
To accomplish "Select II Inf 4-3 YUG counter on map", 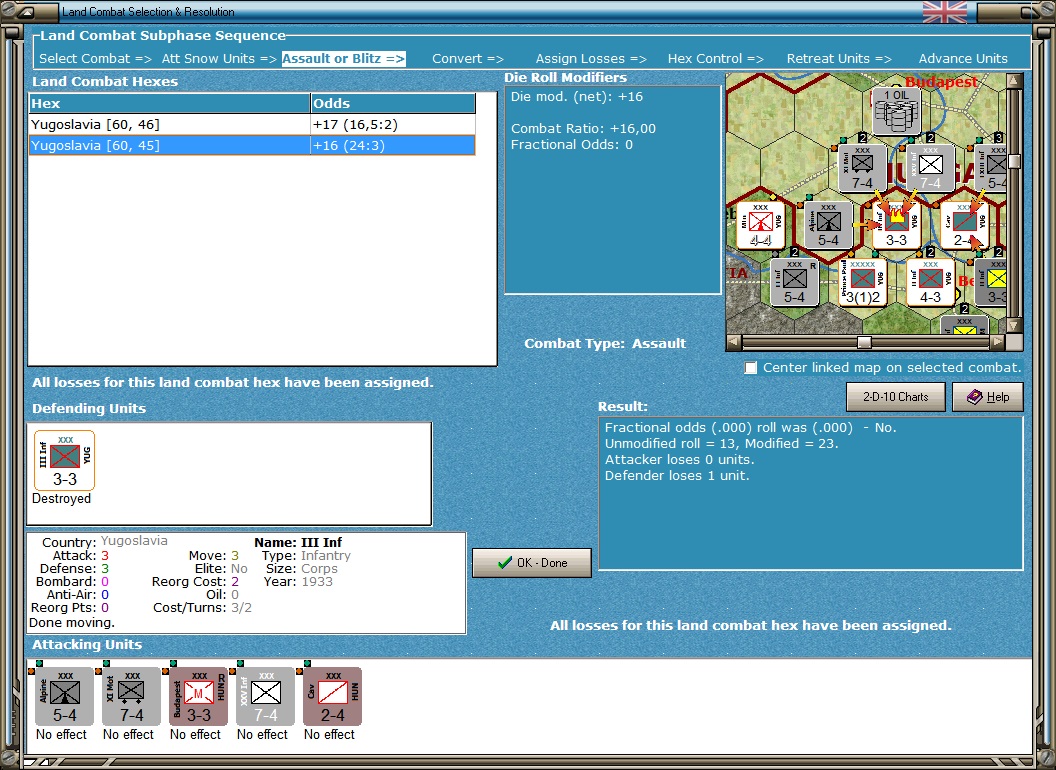I will (930, 282).
